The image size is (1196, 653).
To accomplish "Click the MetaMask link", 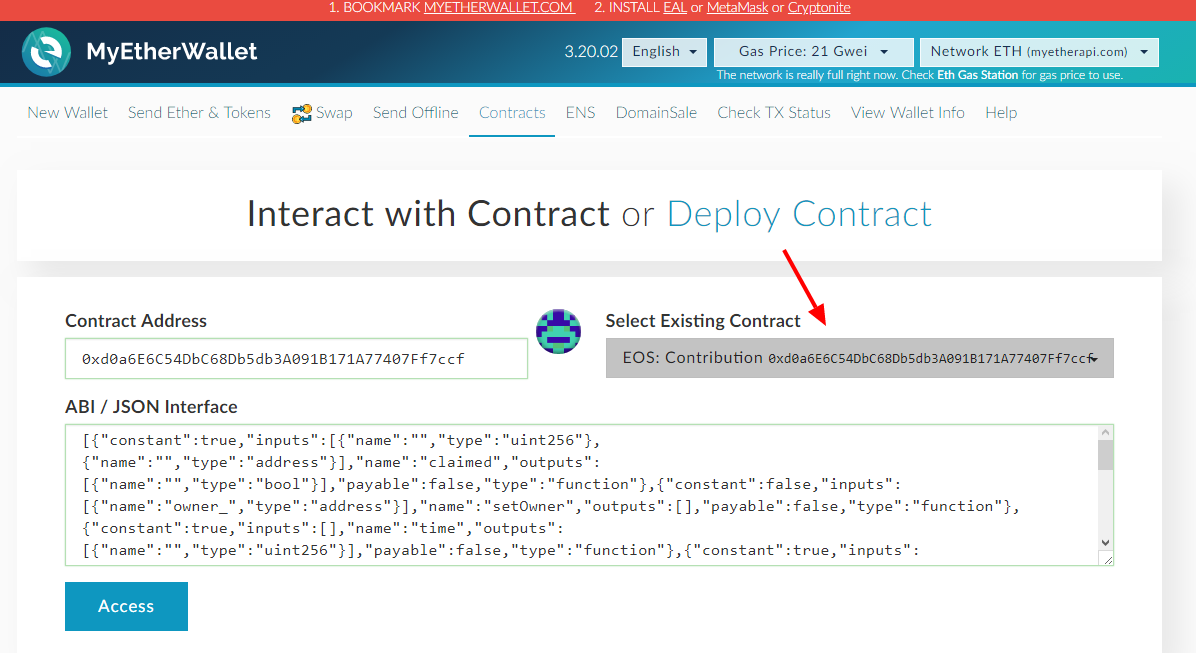I will click(x=738, y=8).
